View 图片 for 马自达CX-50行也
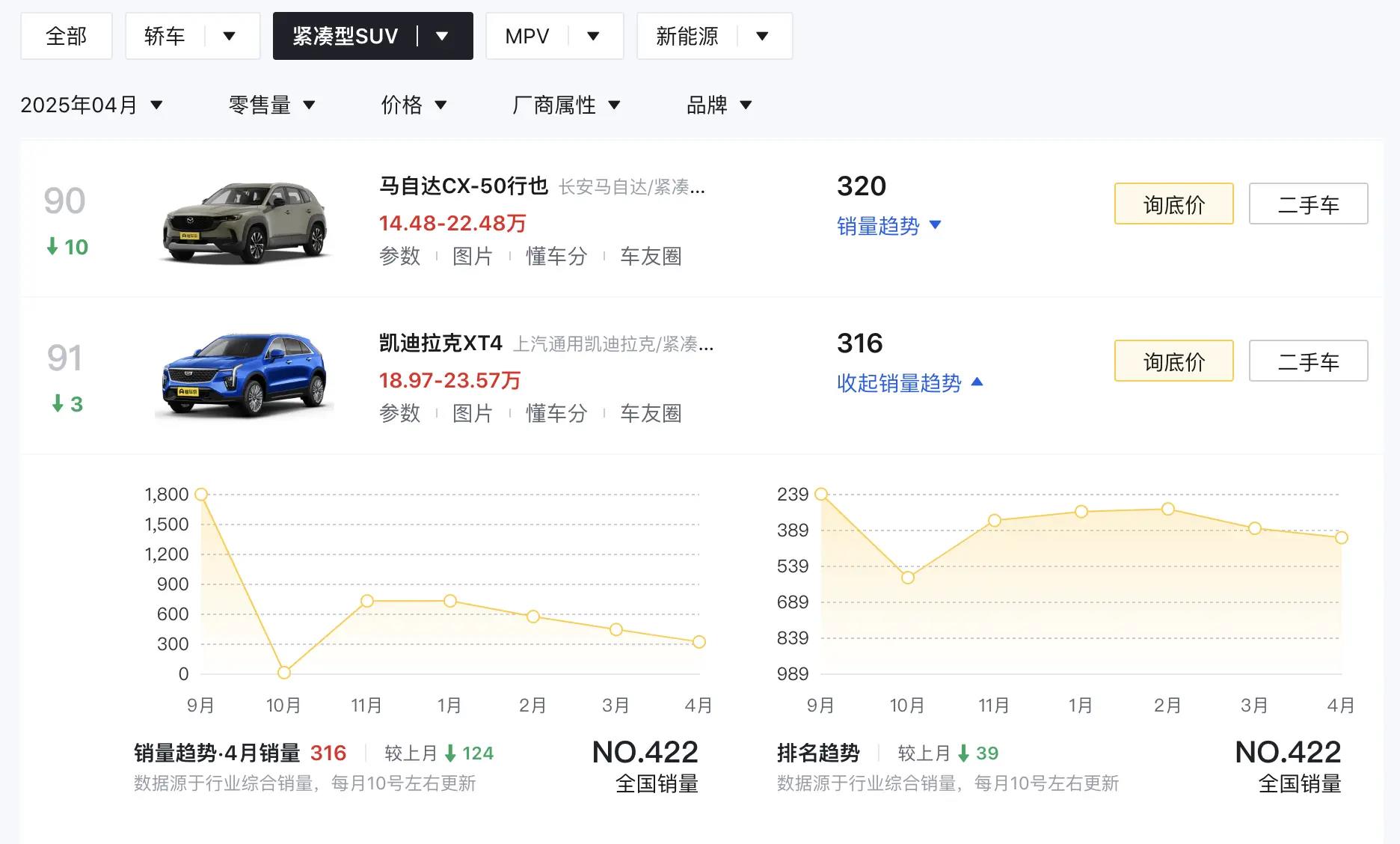 tap(473, 256)
